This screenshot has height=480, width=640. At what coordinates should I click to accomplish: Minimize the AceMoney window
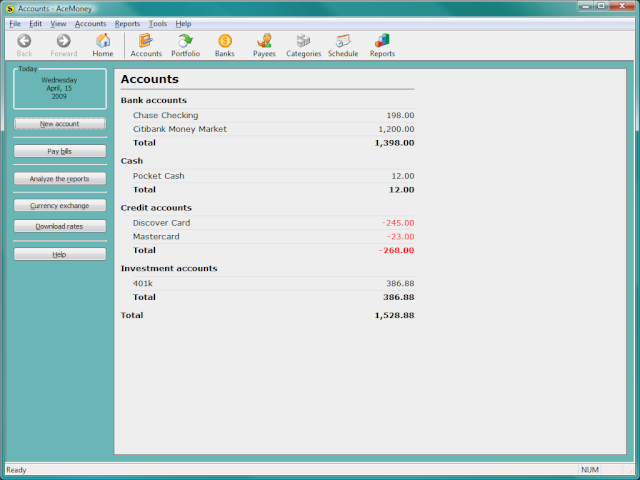click(x=586, y=6)
